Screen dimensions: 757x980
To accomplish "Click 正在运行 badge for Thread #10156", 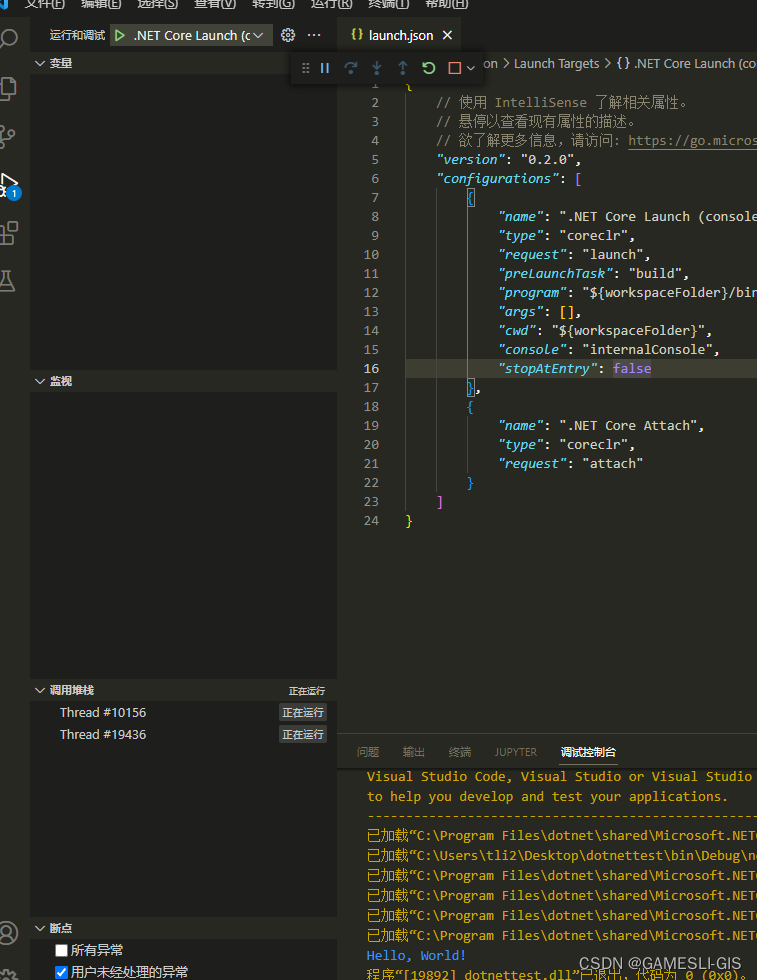I will point(303,712).
